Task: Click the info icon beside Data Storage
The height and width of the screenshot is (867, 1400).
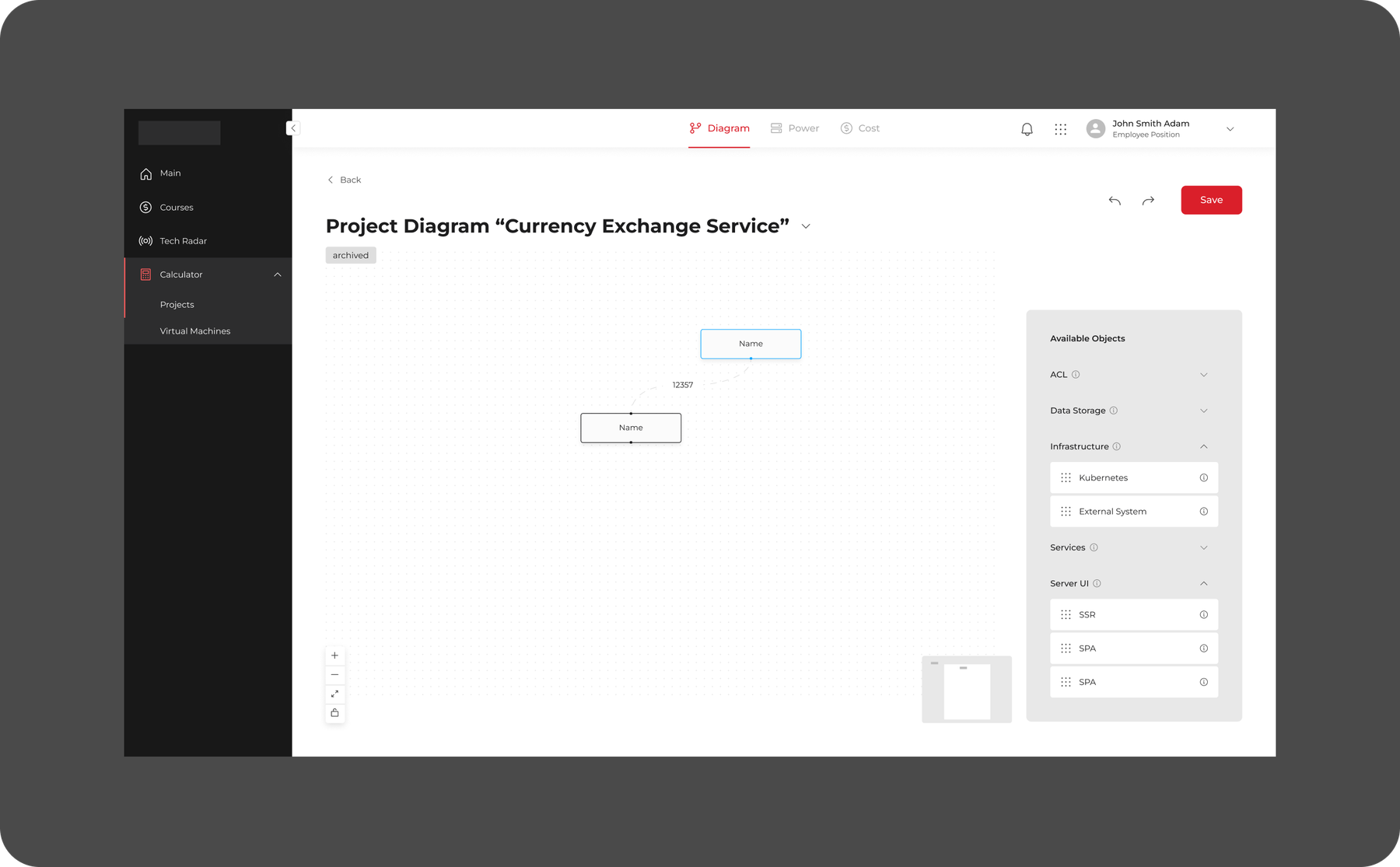Action: pyautogui.click(x=1113, y=411)
